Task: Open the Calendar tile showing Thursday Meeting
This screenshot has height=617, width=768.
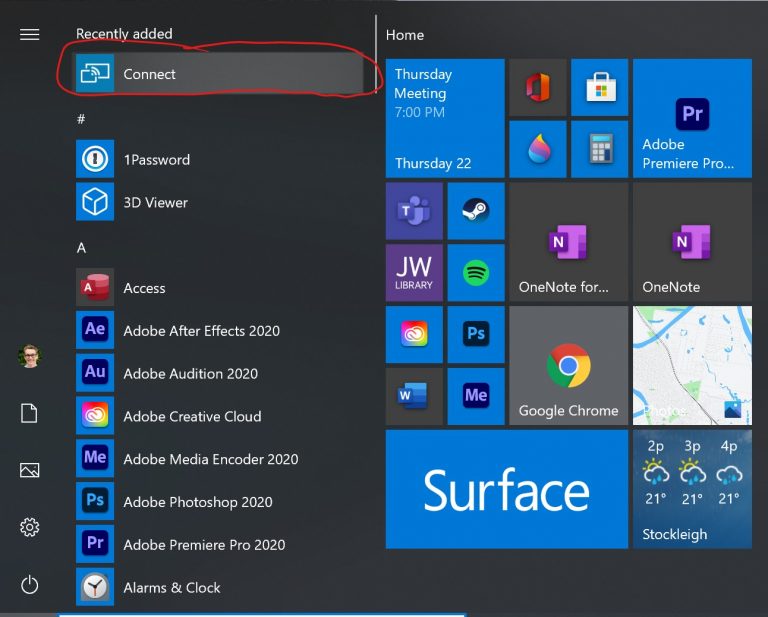Action: (x=445, y=118)
